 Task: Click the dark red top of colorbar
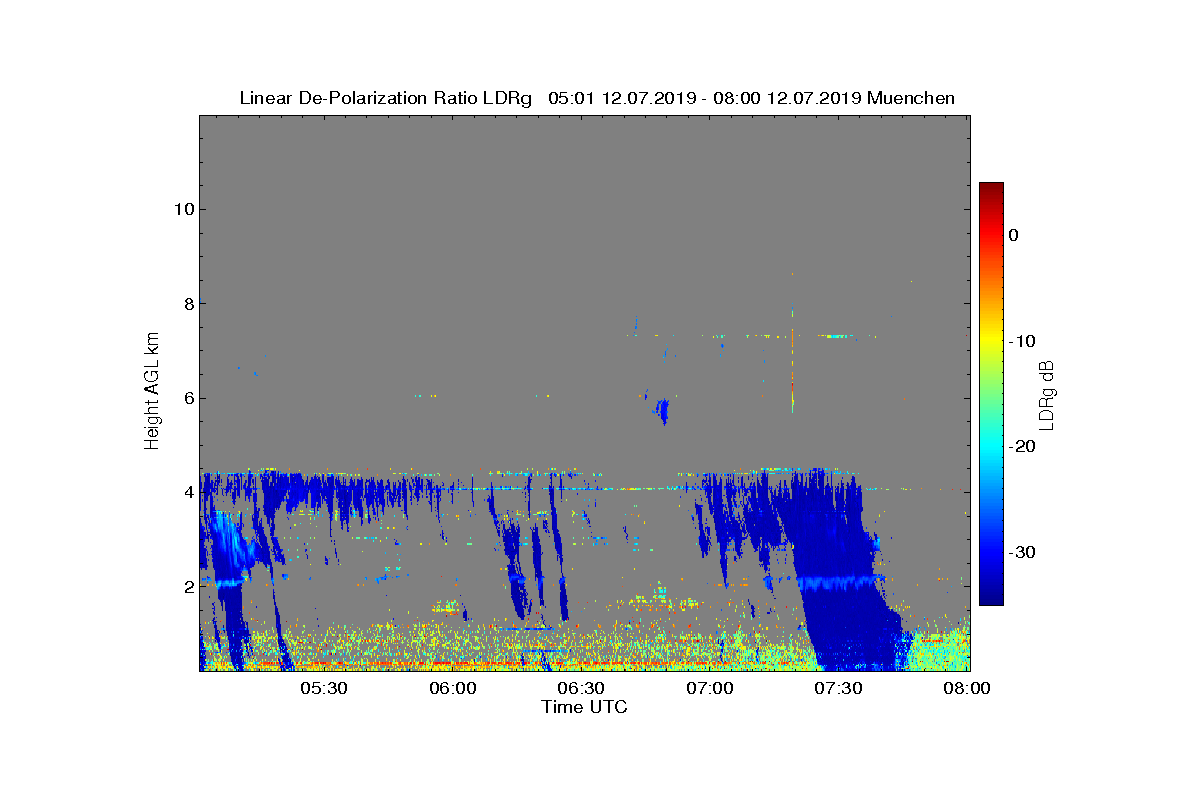[x=991, y=190]
